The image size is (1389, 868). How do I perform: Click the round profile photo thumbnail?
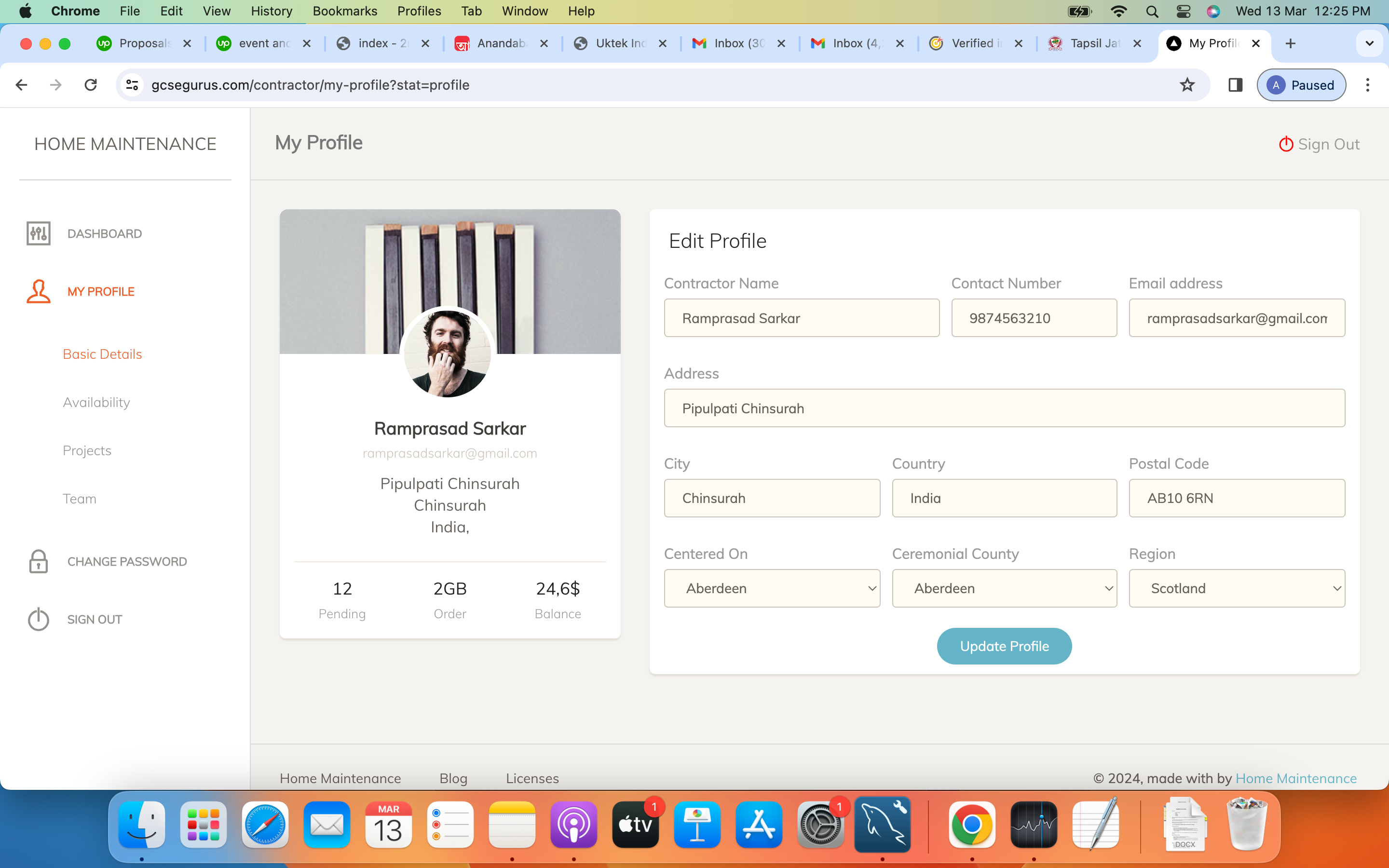(x=448, y=353)
